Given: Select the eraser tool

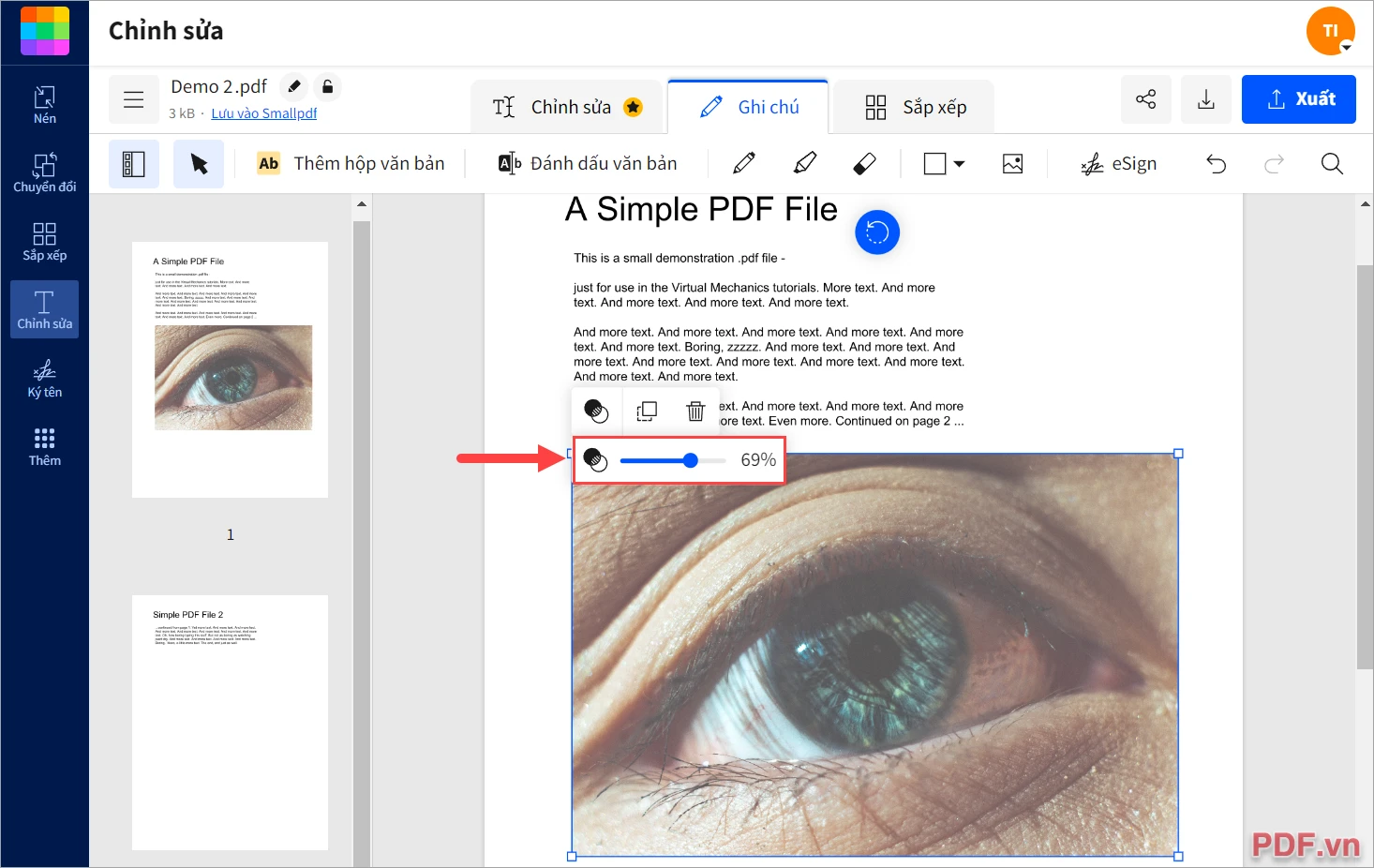Looking at the screenshot, I should (x=864, y=164).
